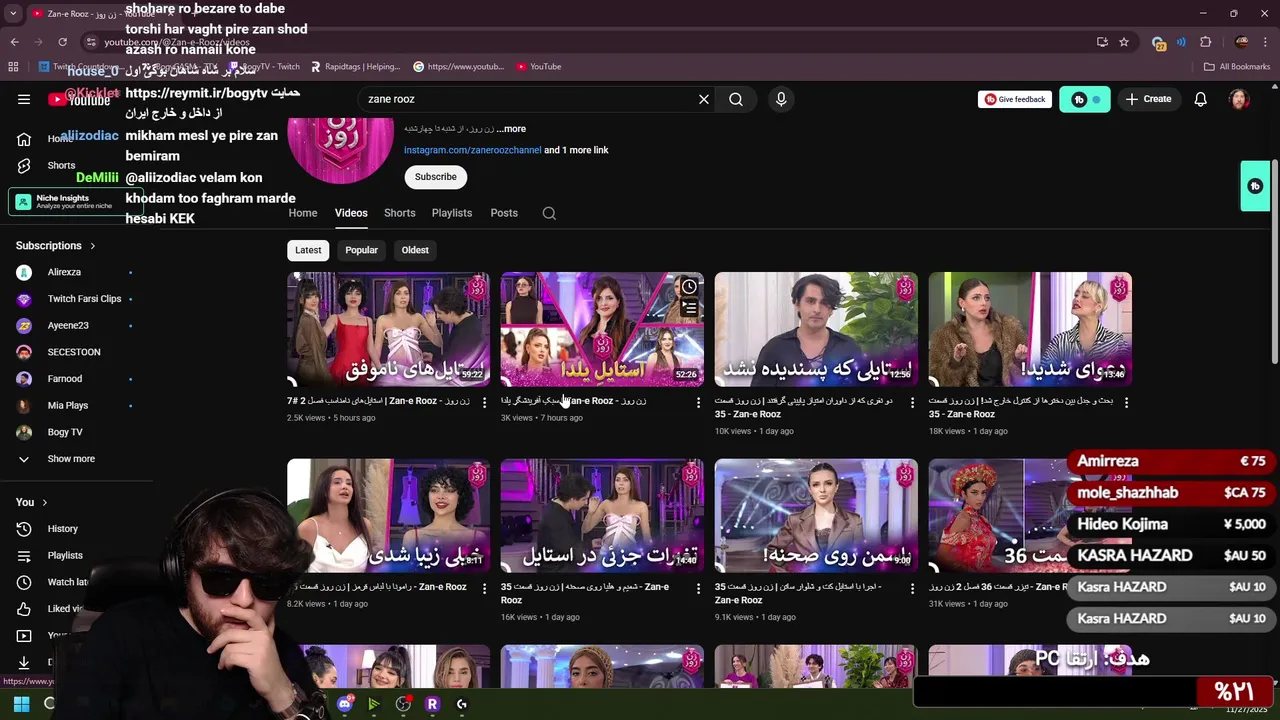Open options menu for the 12:56 video
Screen dimensions: 1280x720
pyautogui.click(x=912, y=402)
